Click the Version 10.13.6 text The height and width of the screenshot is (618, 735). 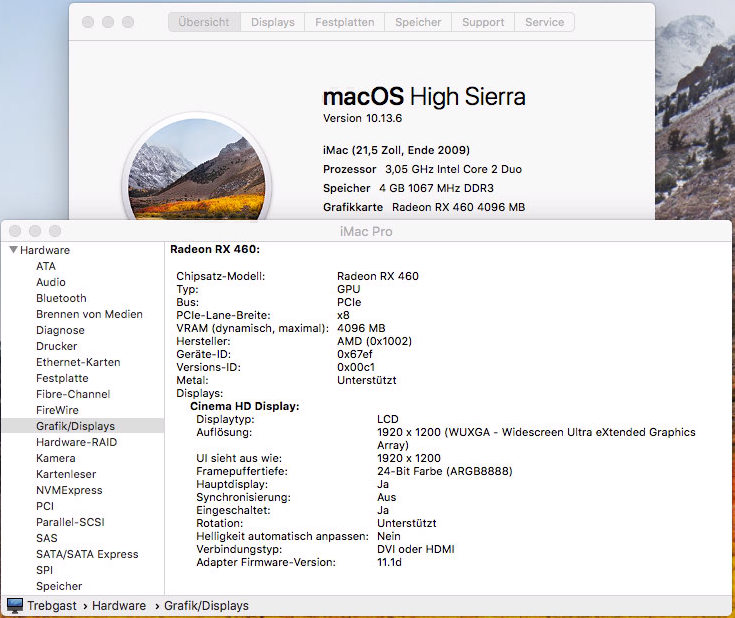(362, 118)
